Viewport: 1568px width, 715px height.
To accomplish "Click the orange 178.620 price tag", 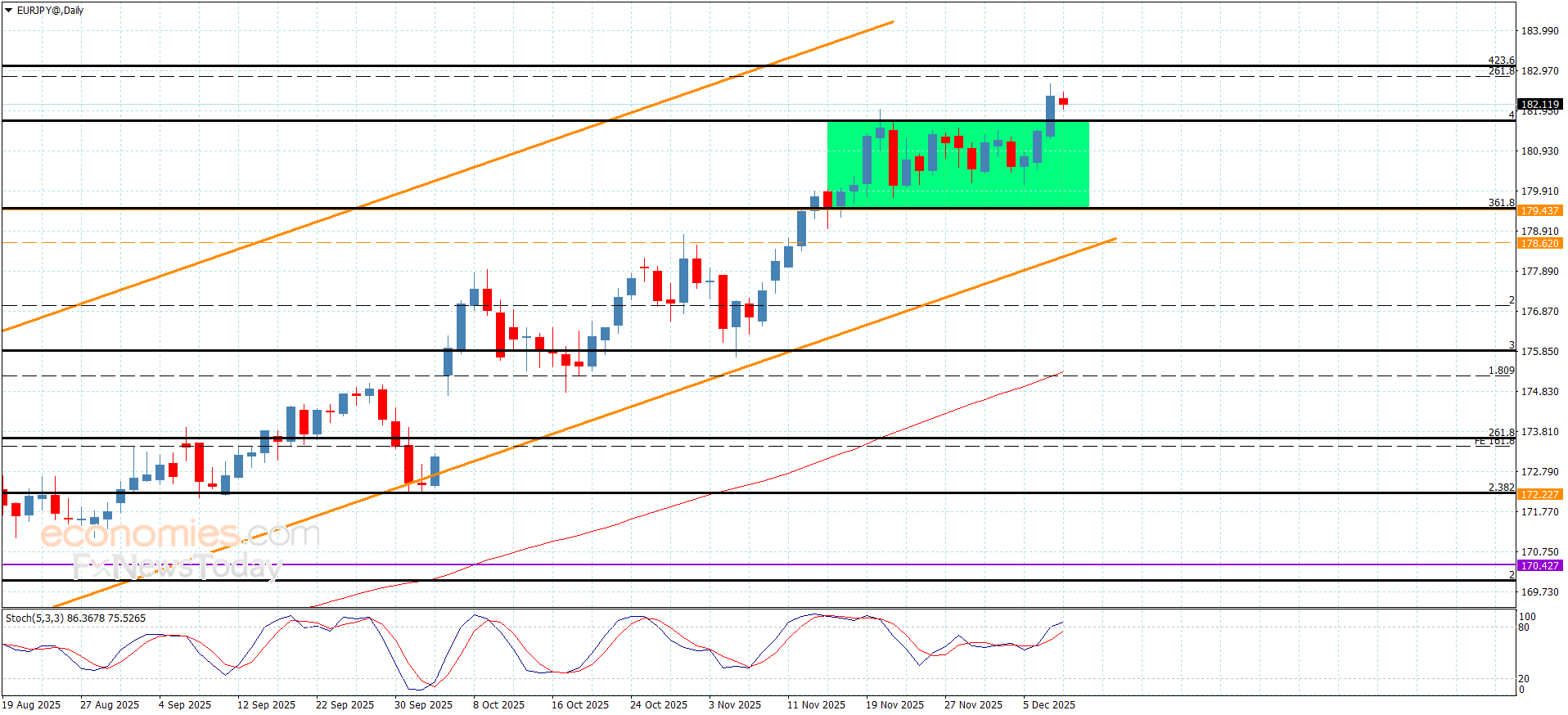I will 1539,243.
